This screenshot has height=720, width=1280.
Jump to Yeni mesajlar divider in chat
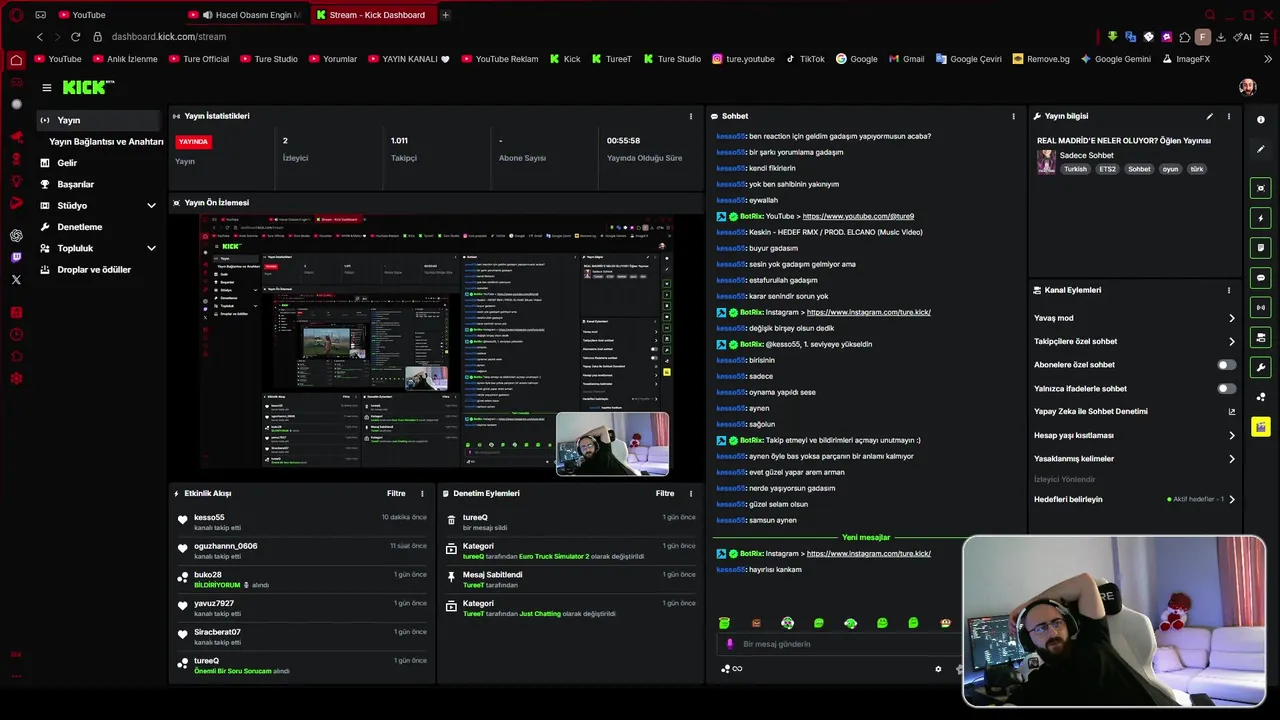point(866,537)
